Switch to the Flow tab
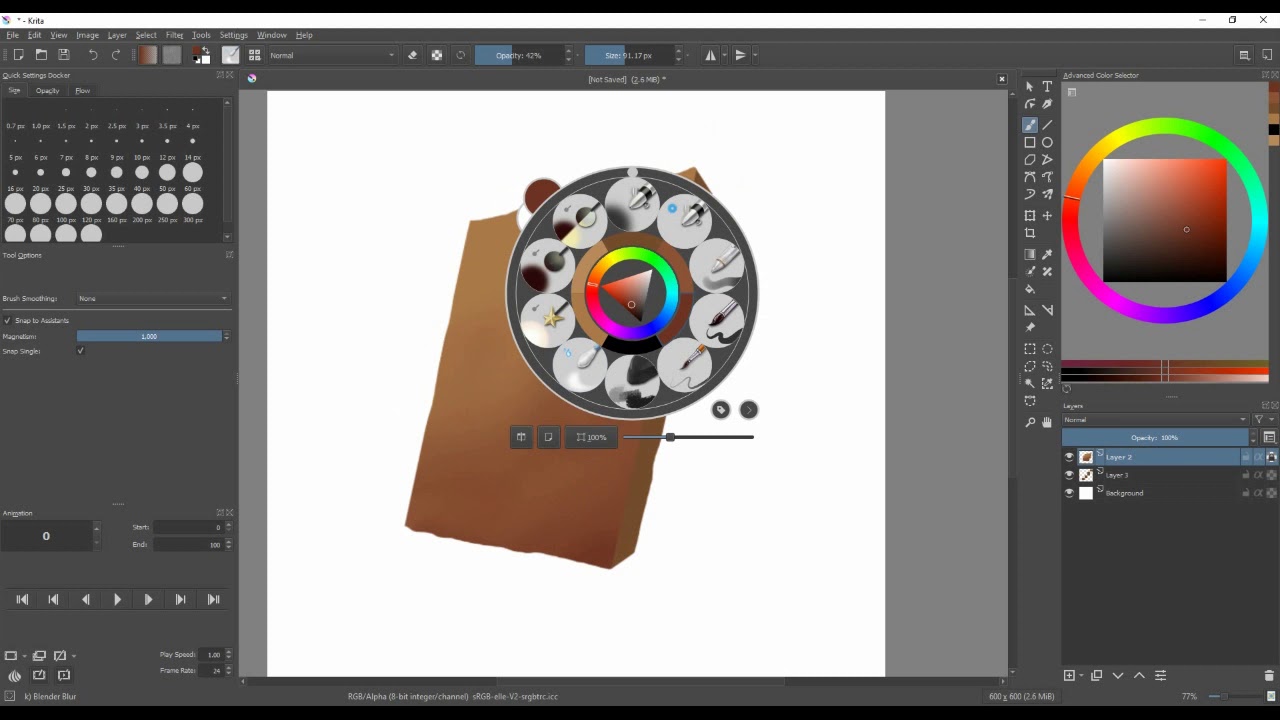Screen dimensions: 1280x720 tap(83, 91)
